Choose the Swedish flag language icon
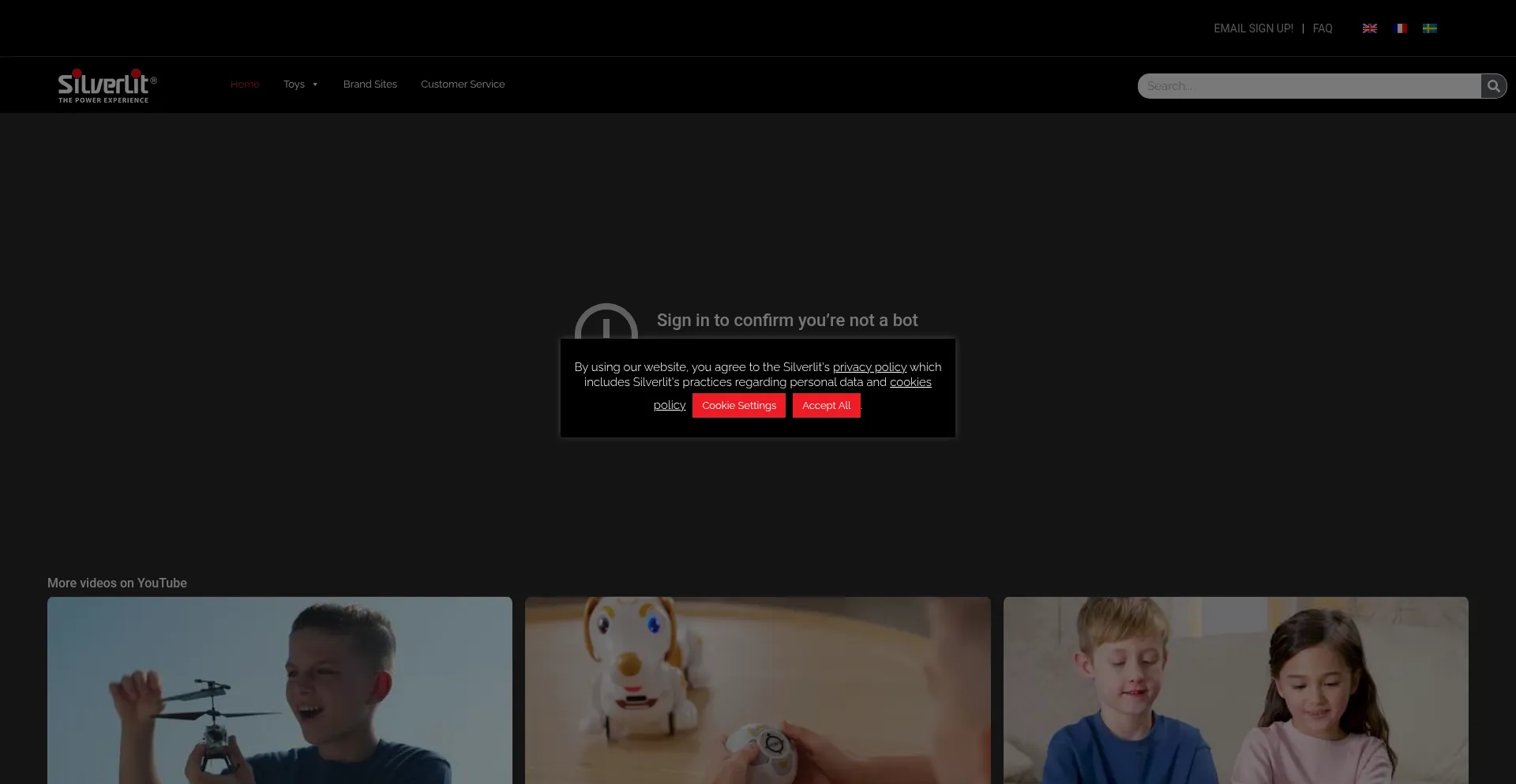 tap(1430, 28)
